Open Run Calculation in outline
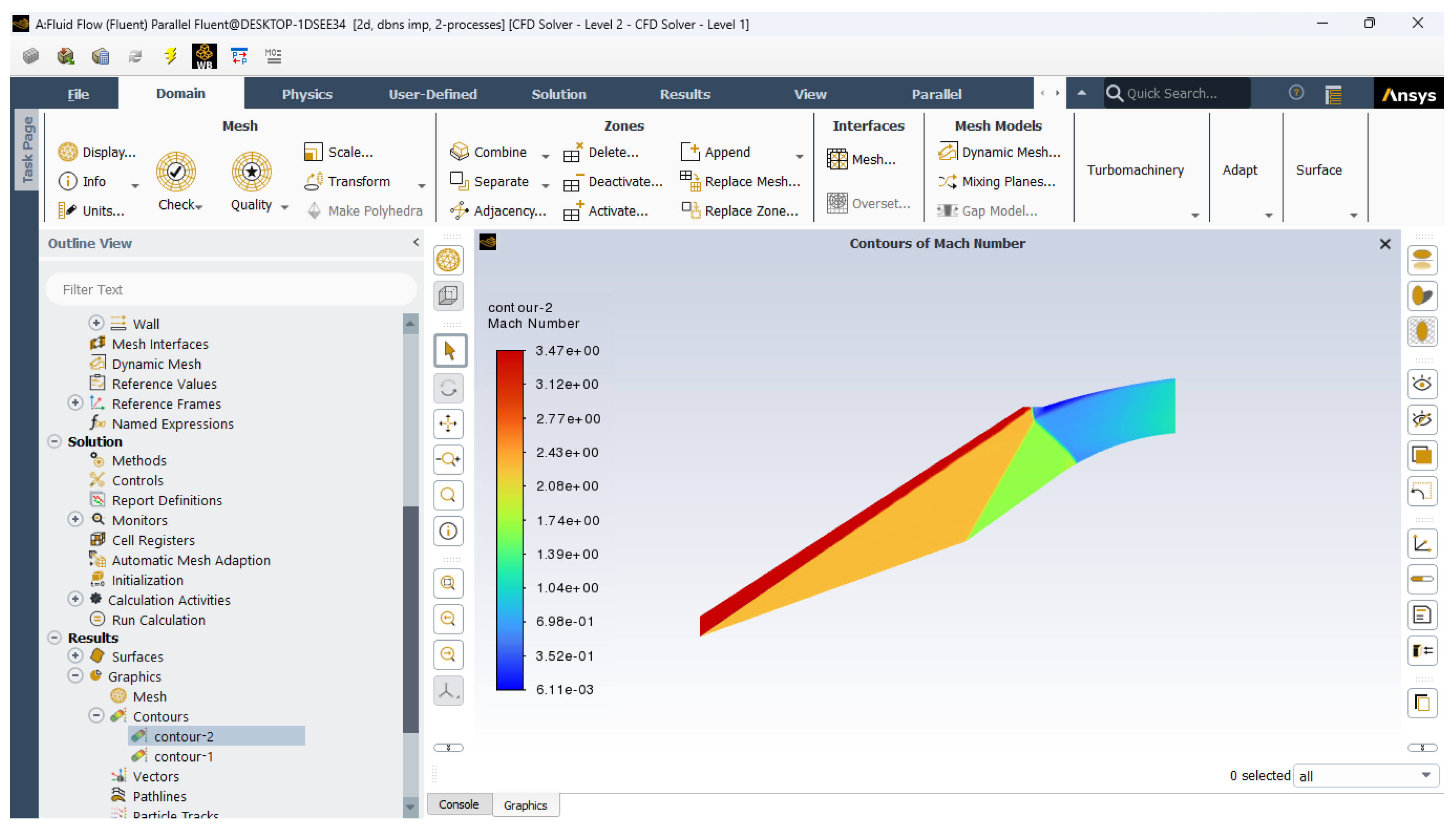Screen dimensions: 1456x829 coord(158,619)
